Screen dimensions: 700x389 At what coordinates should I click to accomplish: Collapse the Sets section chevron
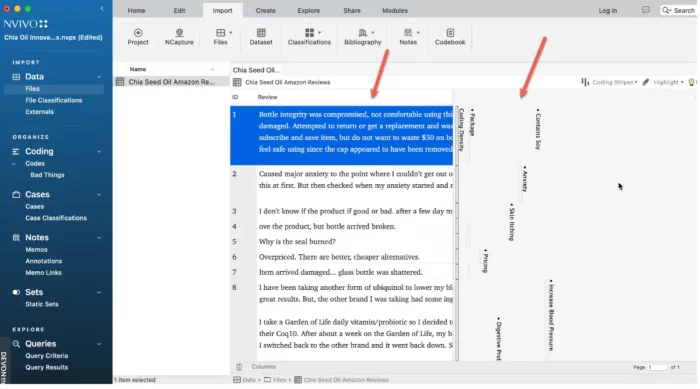click(x=99, y=293)
